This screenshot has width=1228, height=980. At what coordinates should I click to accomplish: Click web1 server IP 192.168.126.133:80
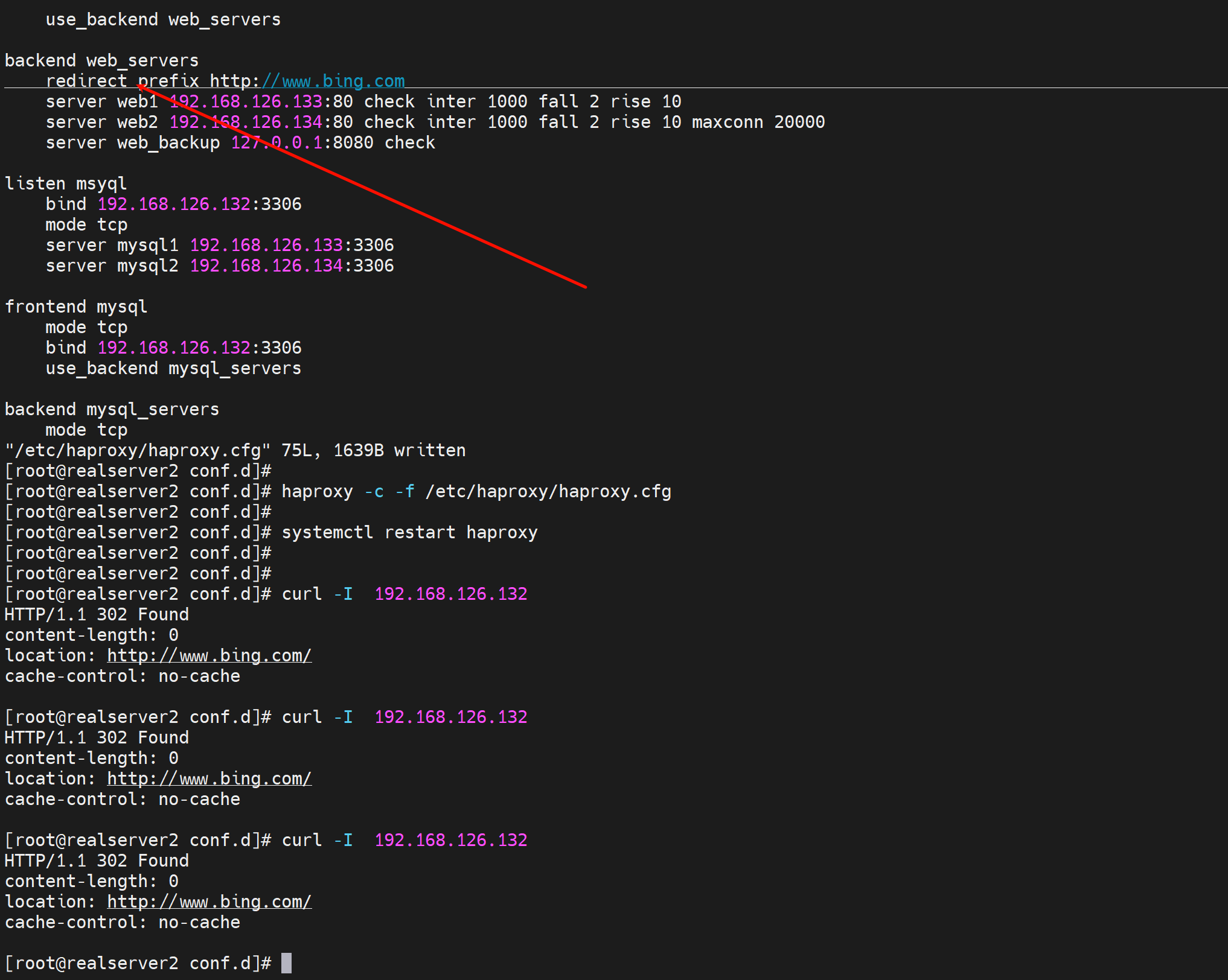coord(261,101)
